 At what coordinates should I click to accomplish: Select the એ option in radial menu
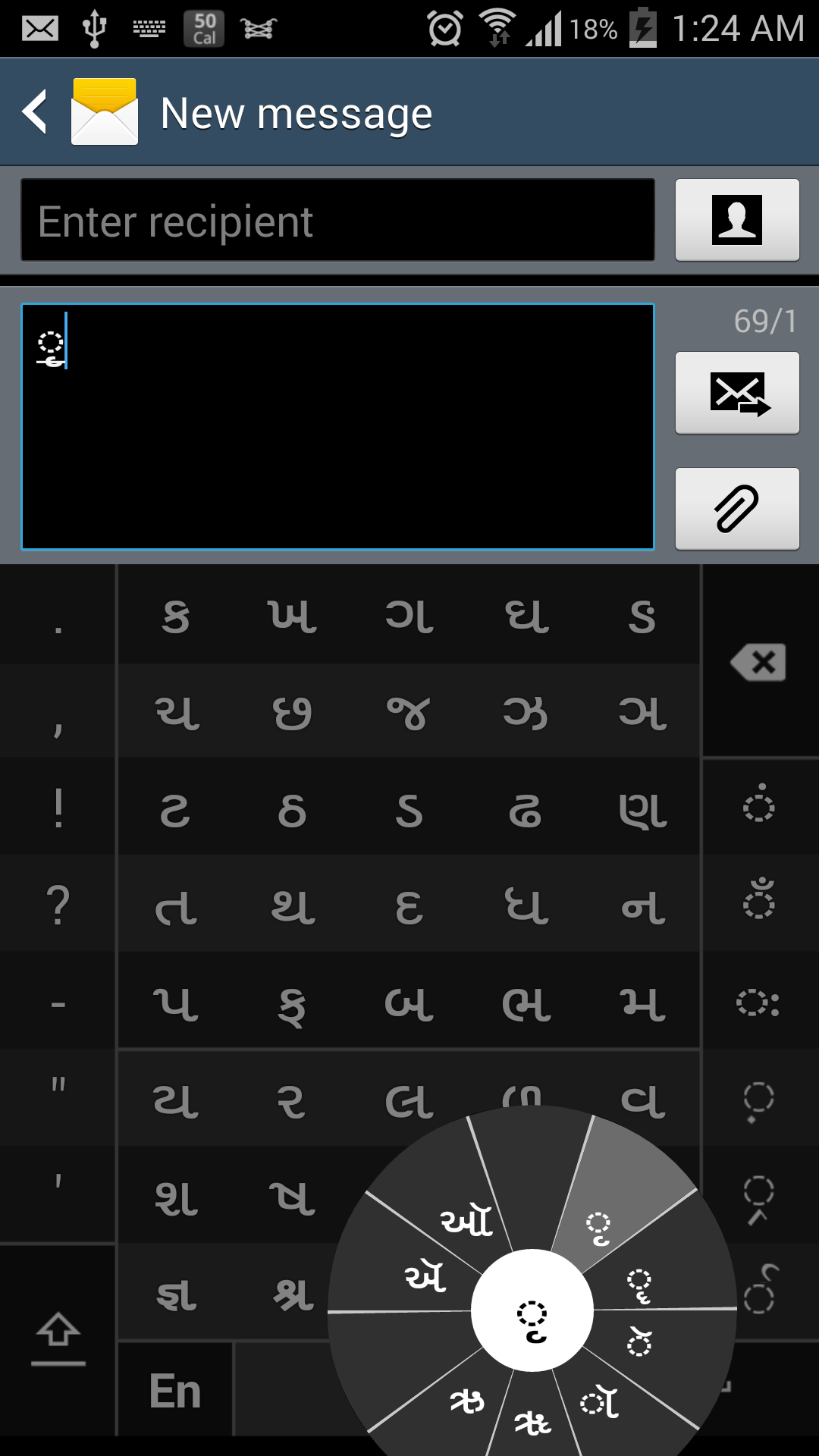coord(426,1276)
